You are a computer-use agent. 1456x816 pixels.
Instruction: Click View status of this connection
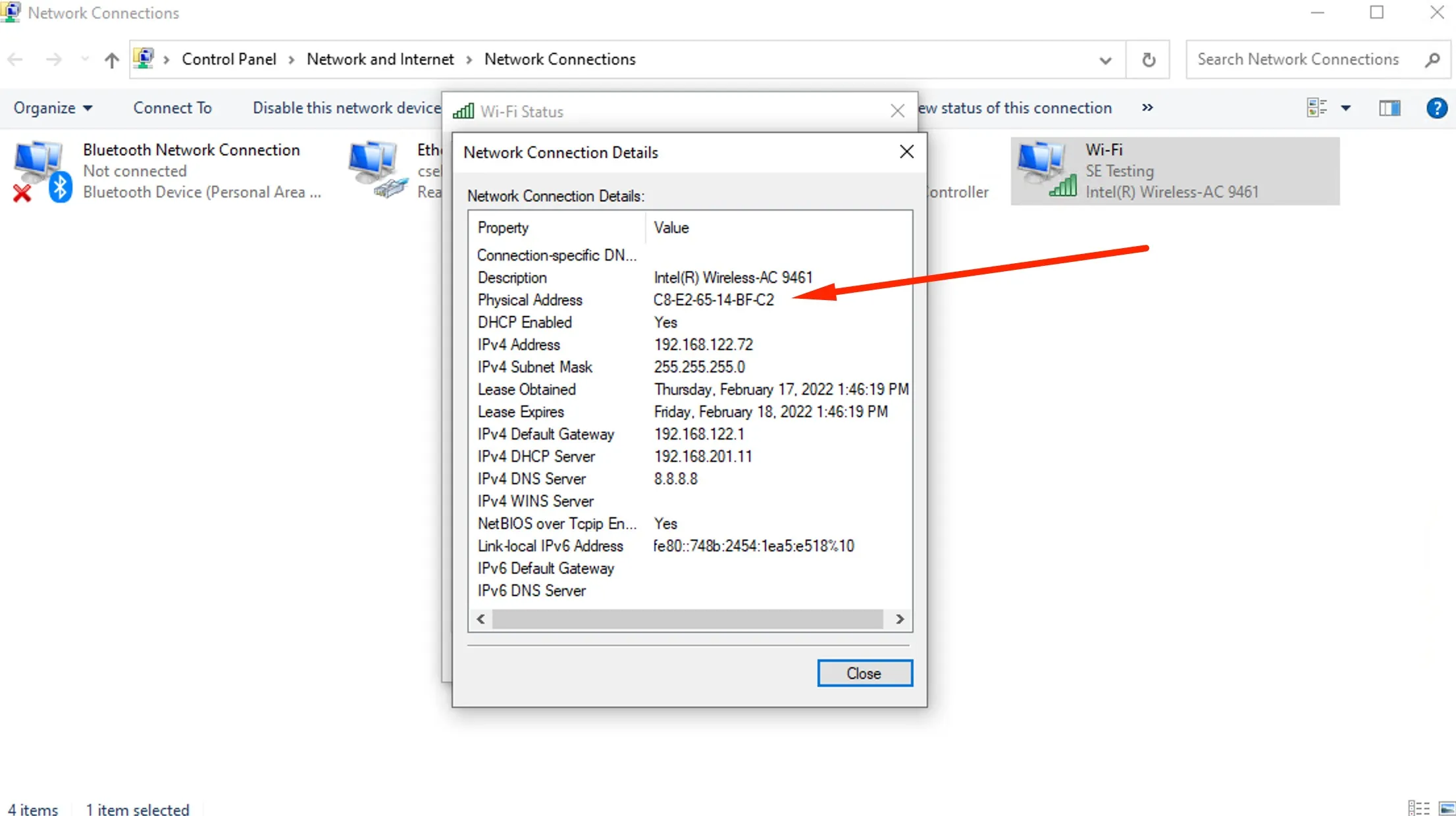tap(1014, 108)
